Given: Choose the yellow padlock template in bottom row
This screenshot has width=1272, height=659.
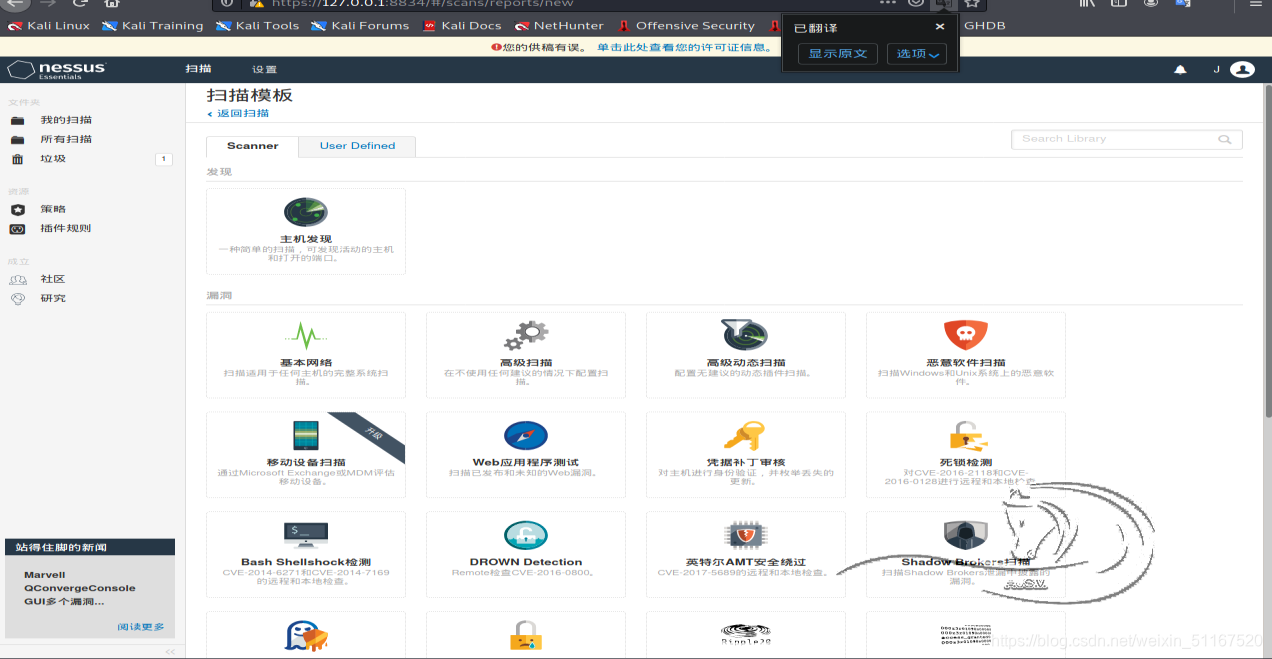Looking at the screenshot, I should pyautogui.click(x=525, y=636).
